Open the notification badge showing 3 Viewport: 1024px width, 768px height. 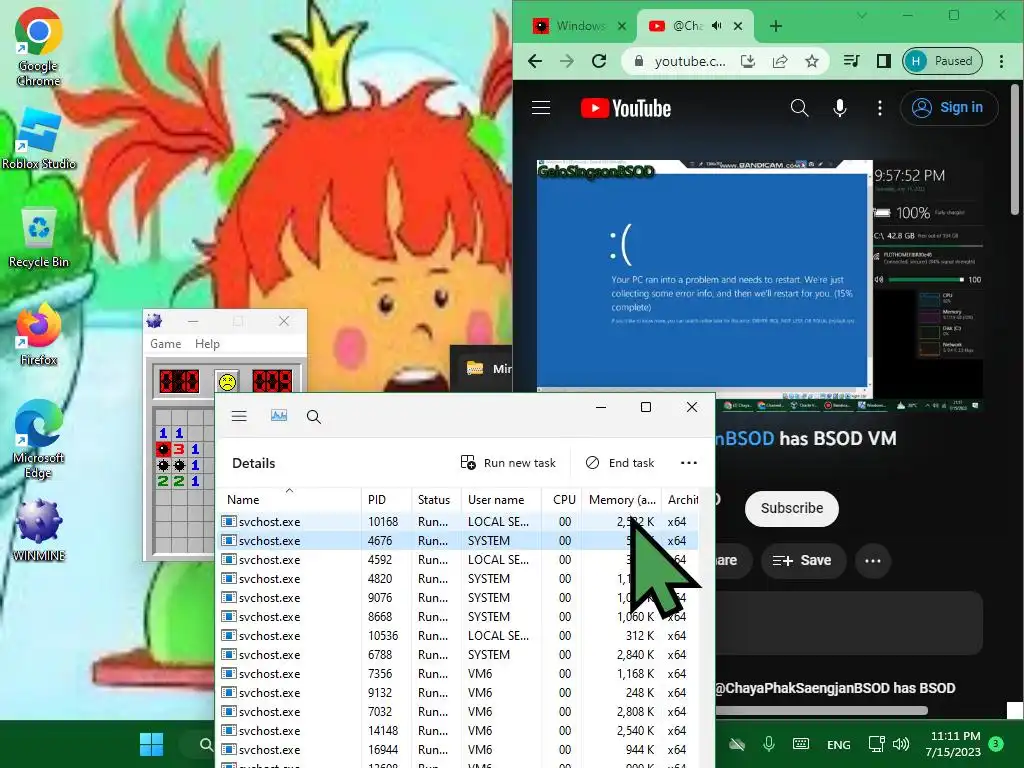[x=996, y=744]
